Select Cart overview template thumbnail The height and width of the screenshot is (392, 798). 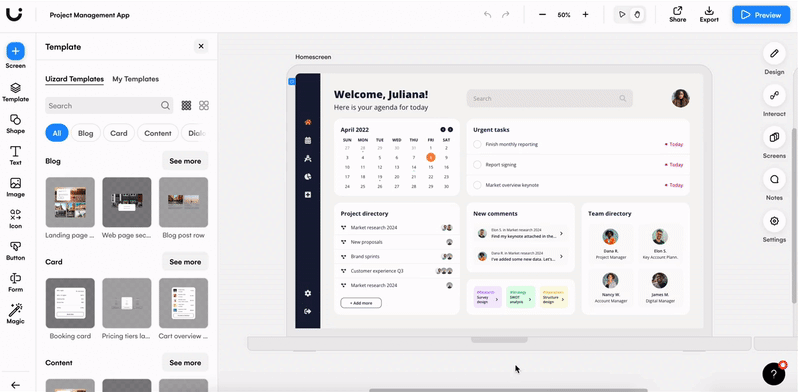pyautogui.click(x=183, y=303)
